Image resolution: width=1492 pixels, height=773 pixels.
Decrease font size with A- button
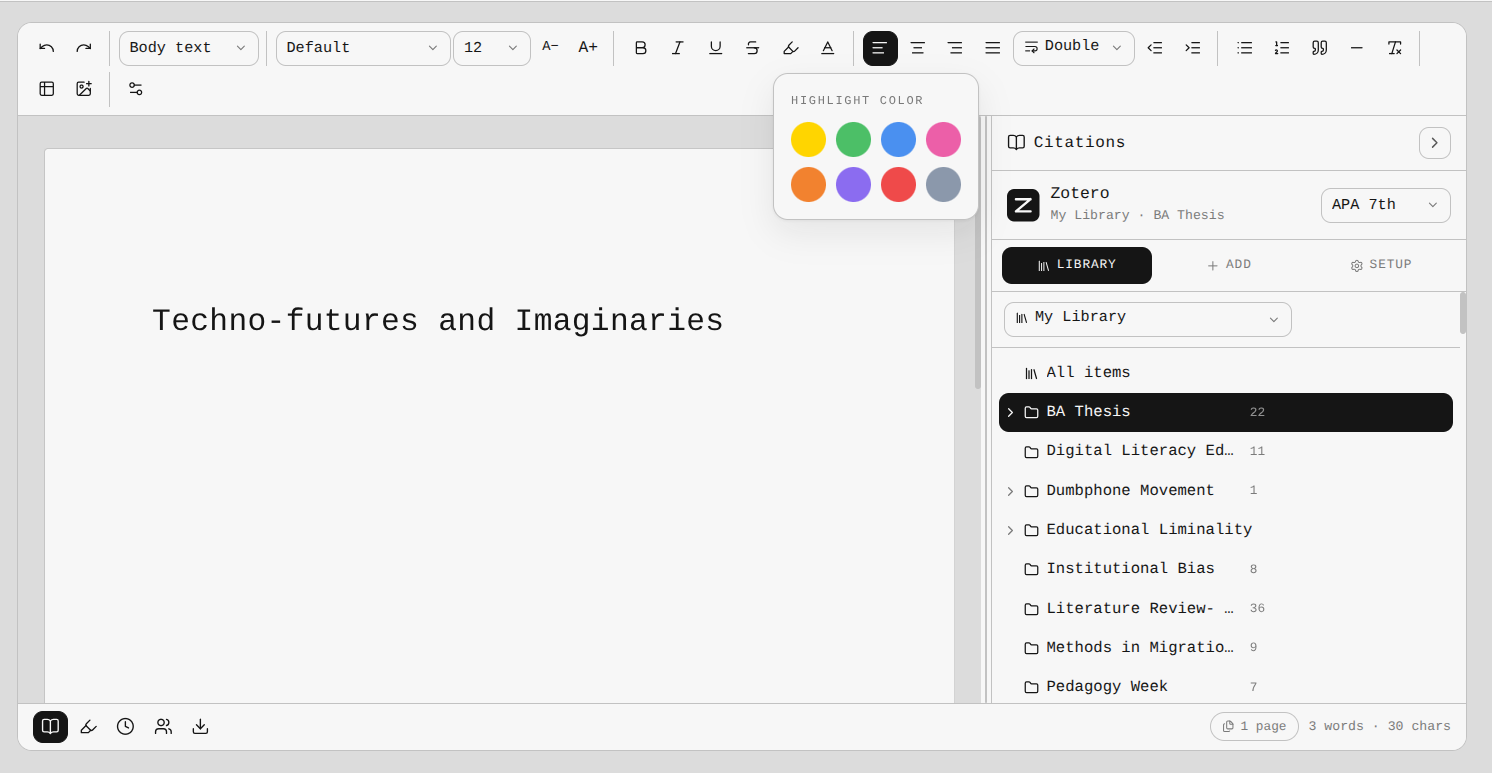click(550, 47)
